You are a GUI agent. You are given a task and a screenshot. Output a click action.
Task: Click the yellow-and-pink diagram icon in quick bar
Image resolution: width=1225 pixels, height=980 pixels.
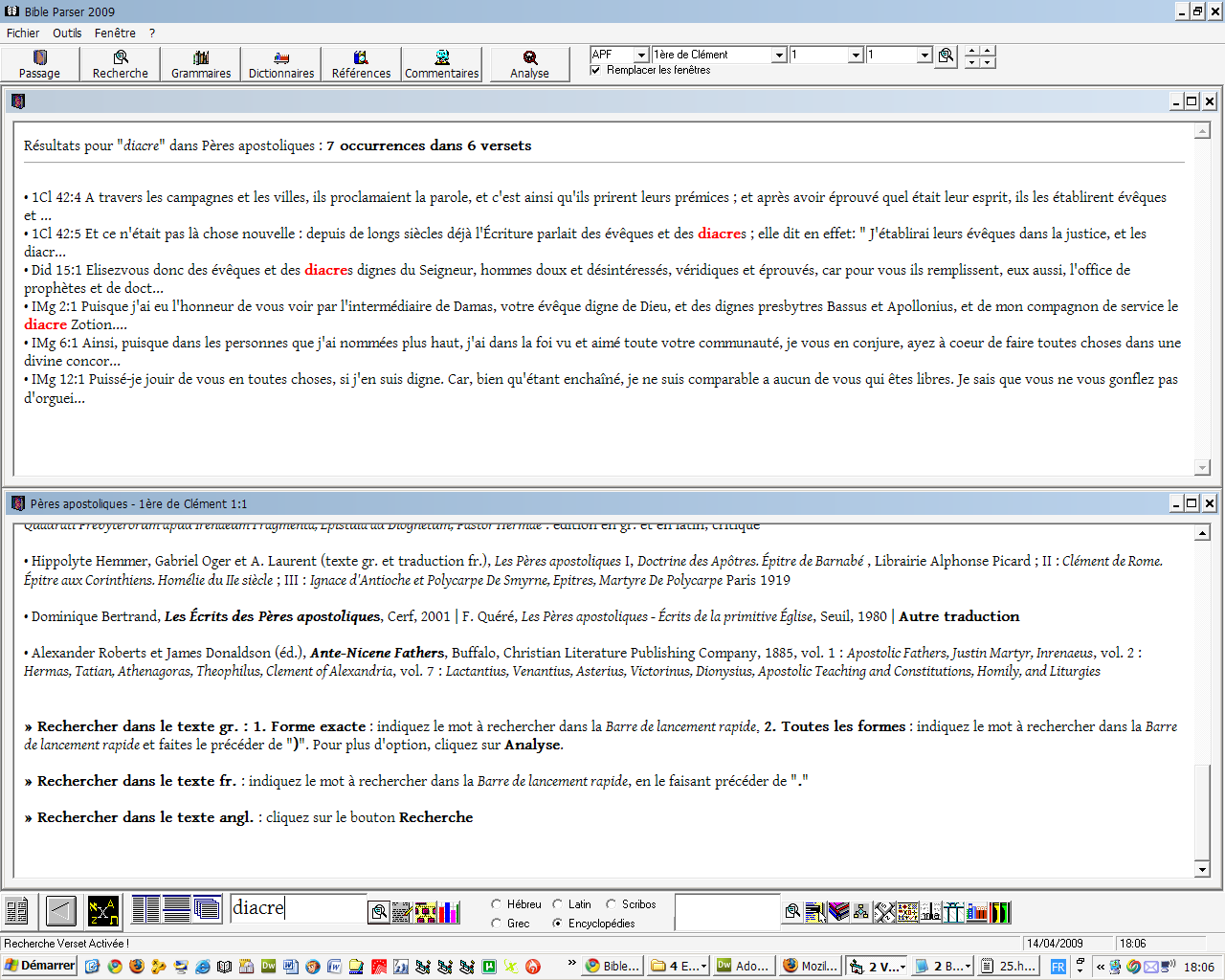[x=425, y=911]
